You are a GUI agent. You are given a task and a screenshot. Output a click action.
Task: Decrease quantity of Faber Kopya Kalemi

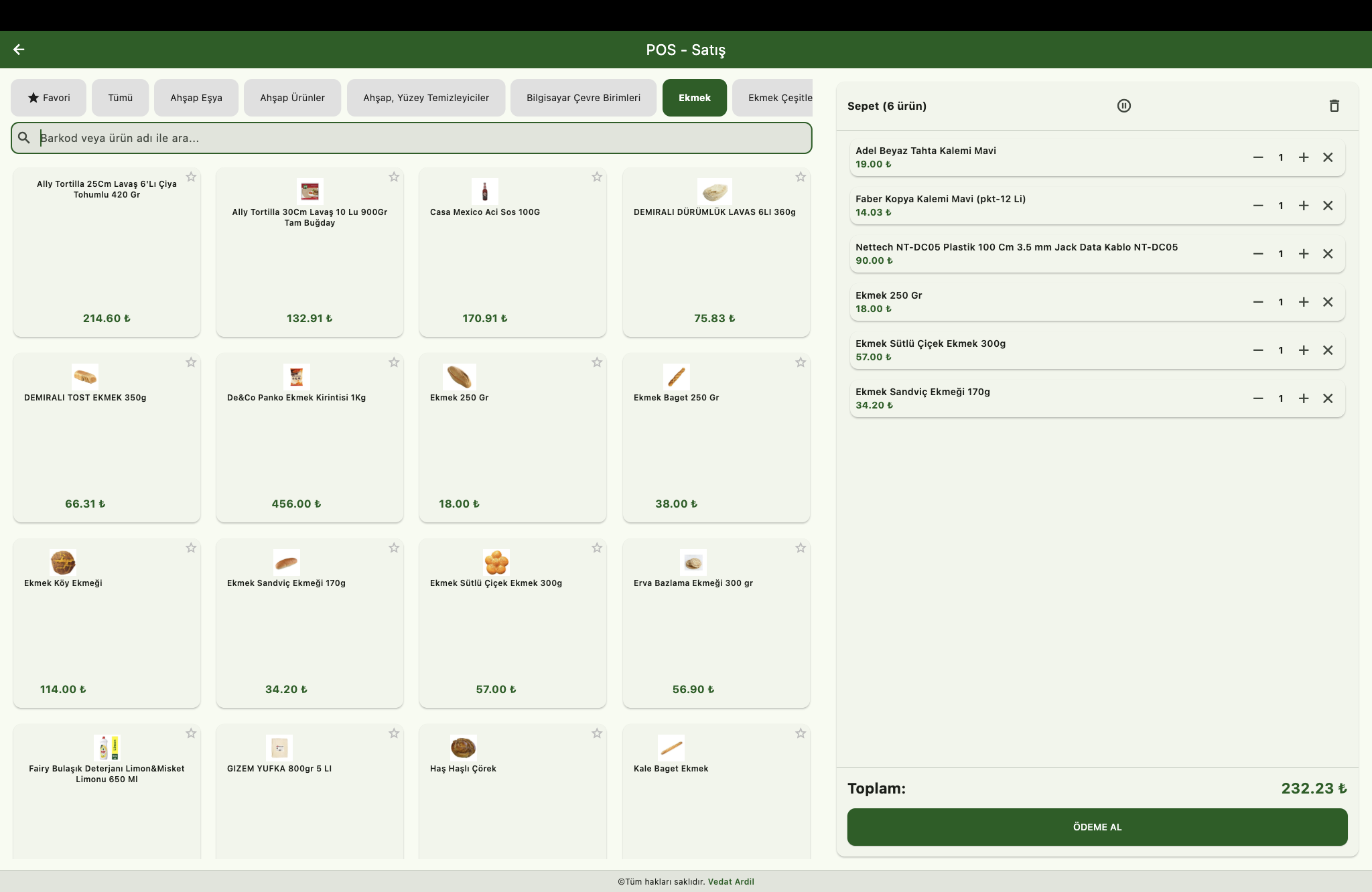(x=1257, y=206)
